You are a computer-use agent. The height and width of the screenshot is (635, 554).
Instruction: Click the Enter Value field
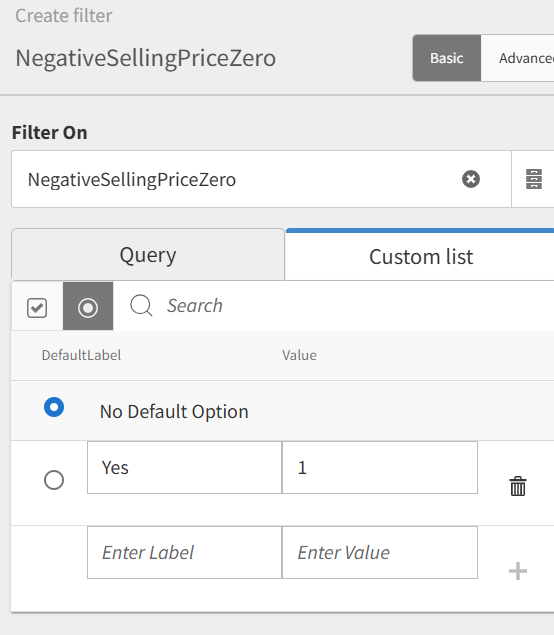pyautogui.click(x=380, y=552)
